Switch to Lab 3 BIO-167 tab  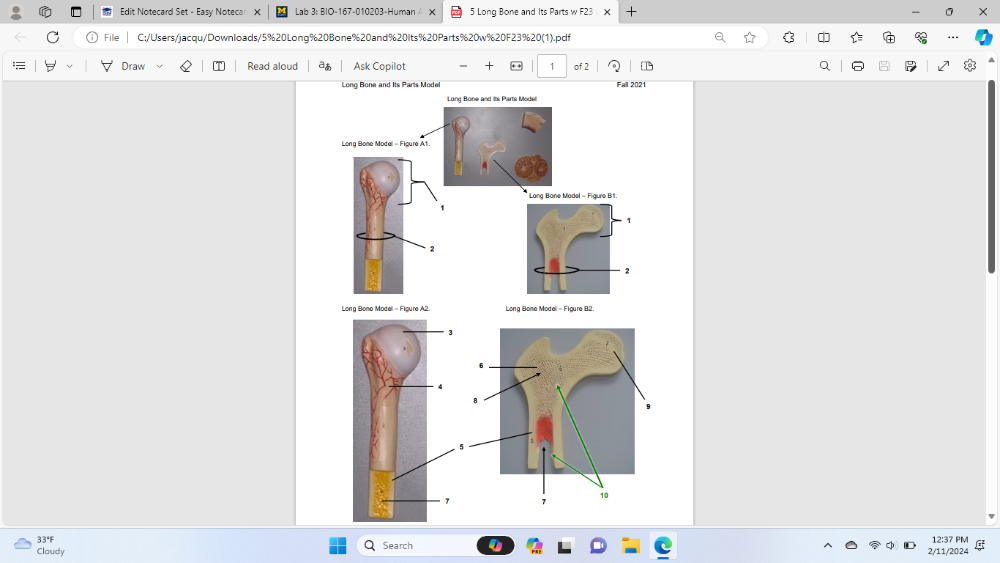point(353,12)
